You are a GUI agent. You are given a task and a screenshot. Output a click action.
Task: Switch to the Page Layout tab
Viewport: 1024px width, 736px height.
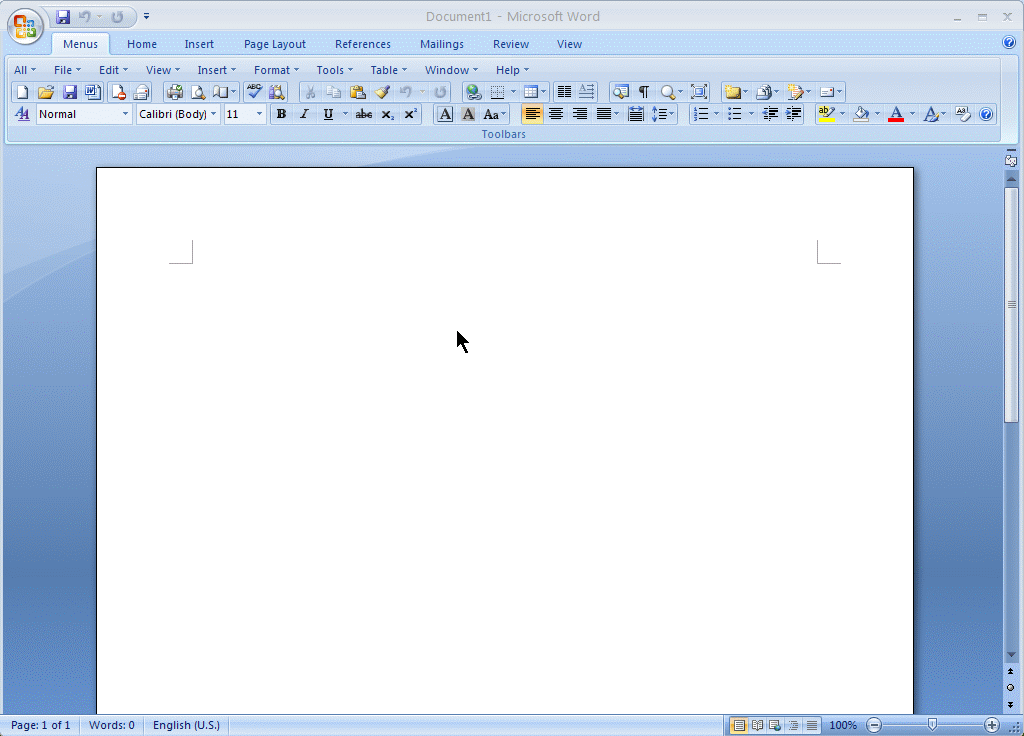click(x=274, y=44)
